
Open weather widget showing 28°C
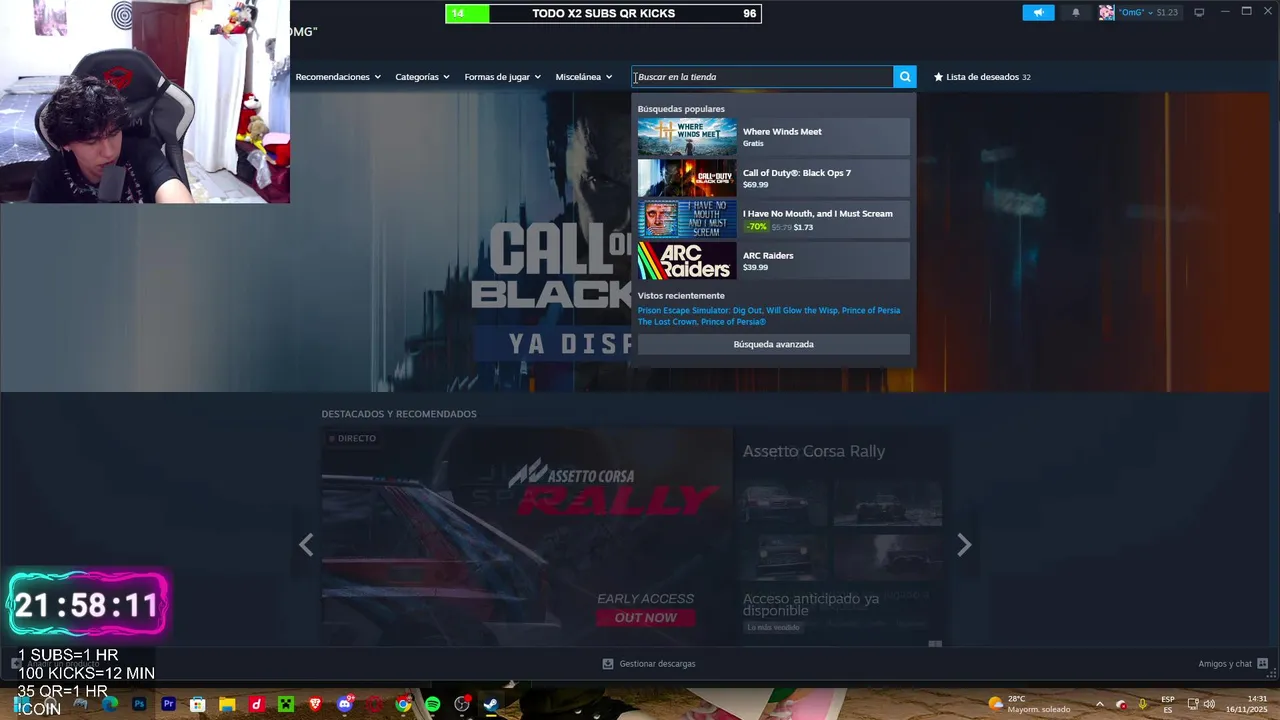coord(1028,704)
